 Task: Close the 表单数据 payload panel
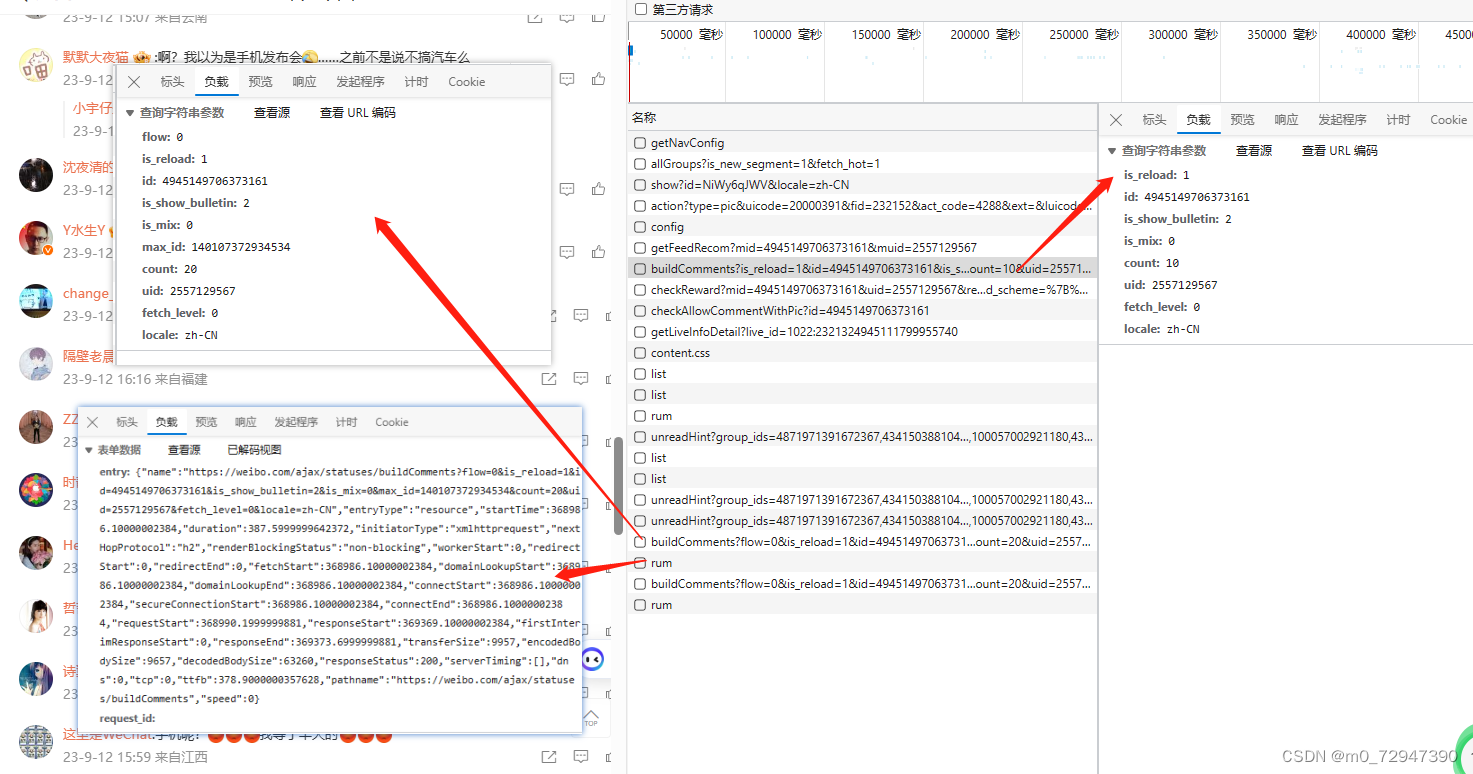click(92, 422)
